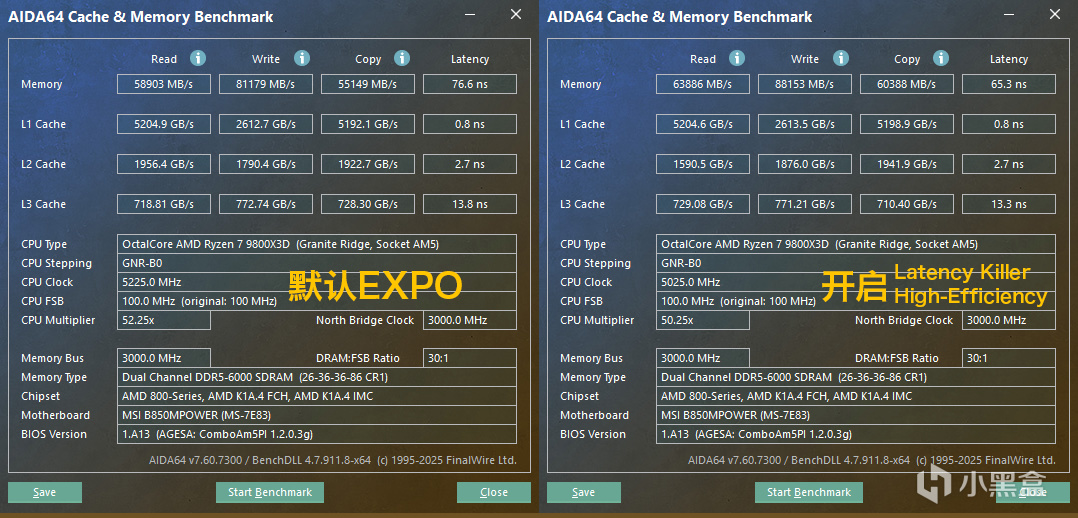The height and width of the screenshot is (518, 1078).
Task: Click Start Benchmark in right AIDA64 window
Action: pos(808,492)
